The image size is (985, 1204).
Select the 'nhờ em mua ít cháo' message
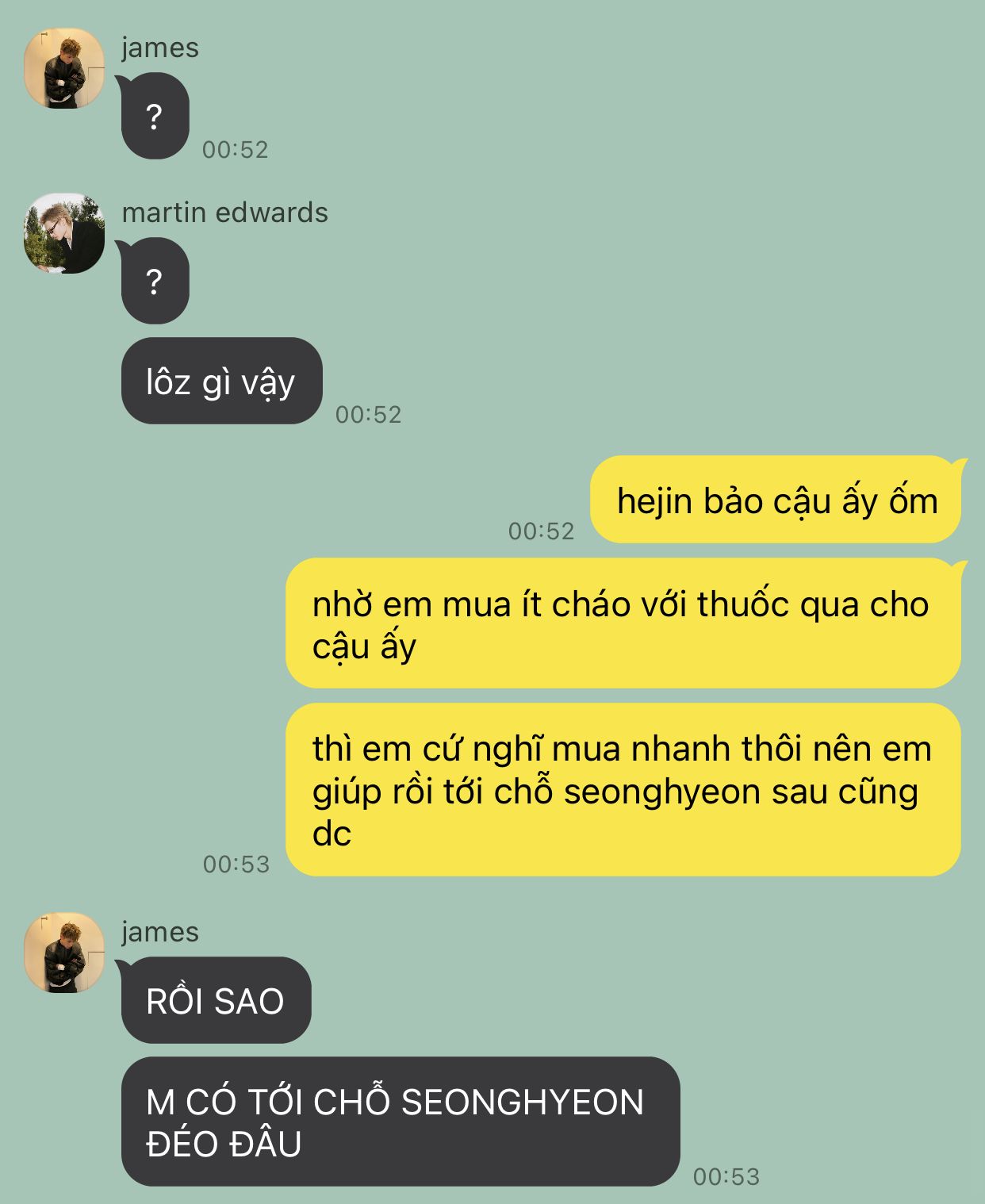[625, 623]
